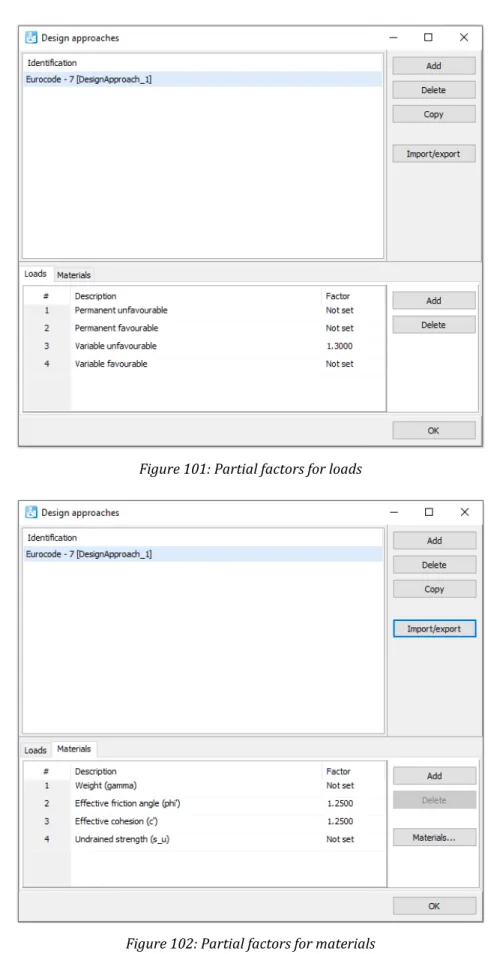
Task: Switch to Loads tab in Figure 102 dialog
Action: 35,750
